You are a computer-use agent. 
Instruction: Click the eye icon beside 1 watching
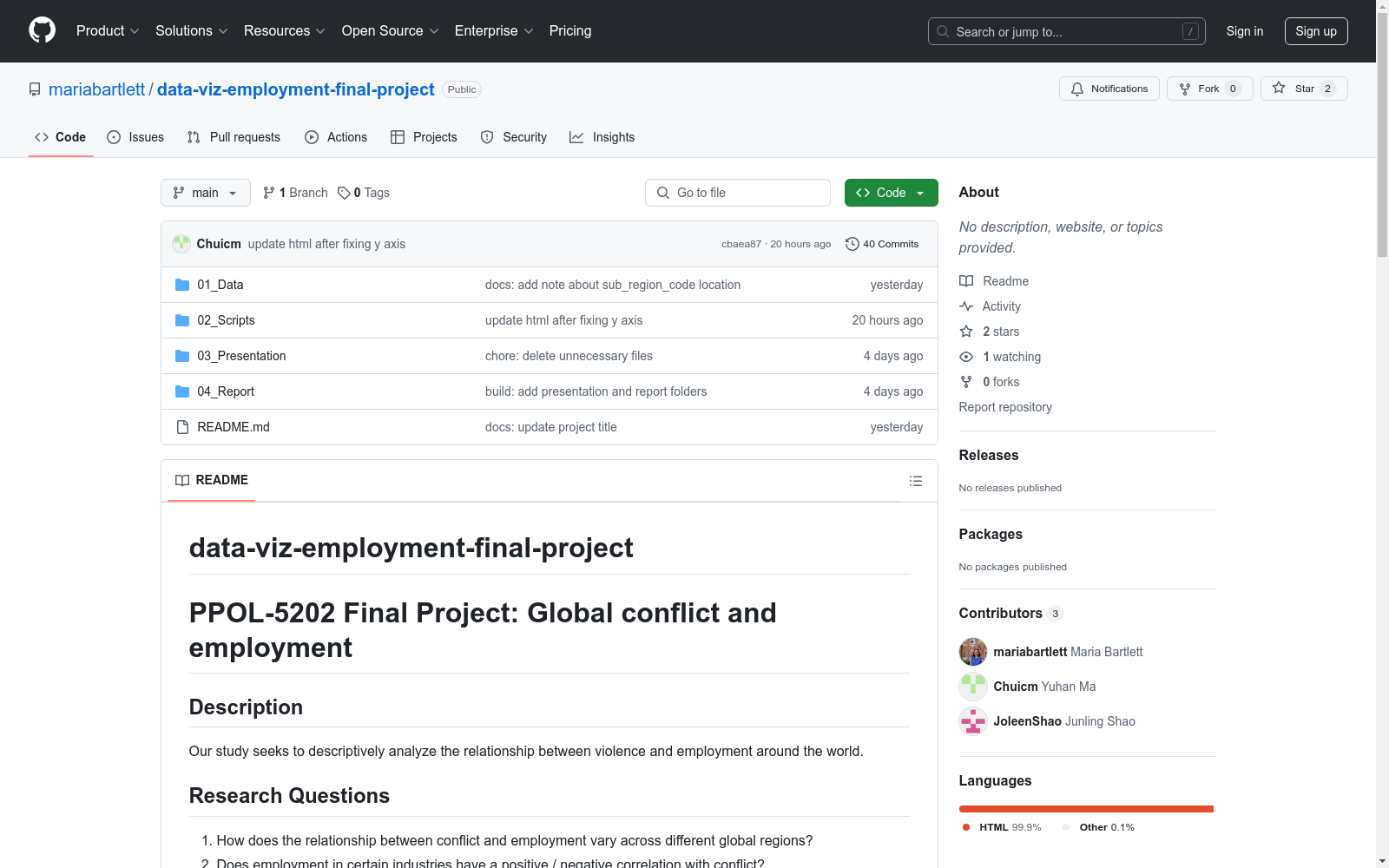966,357
